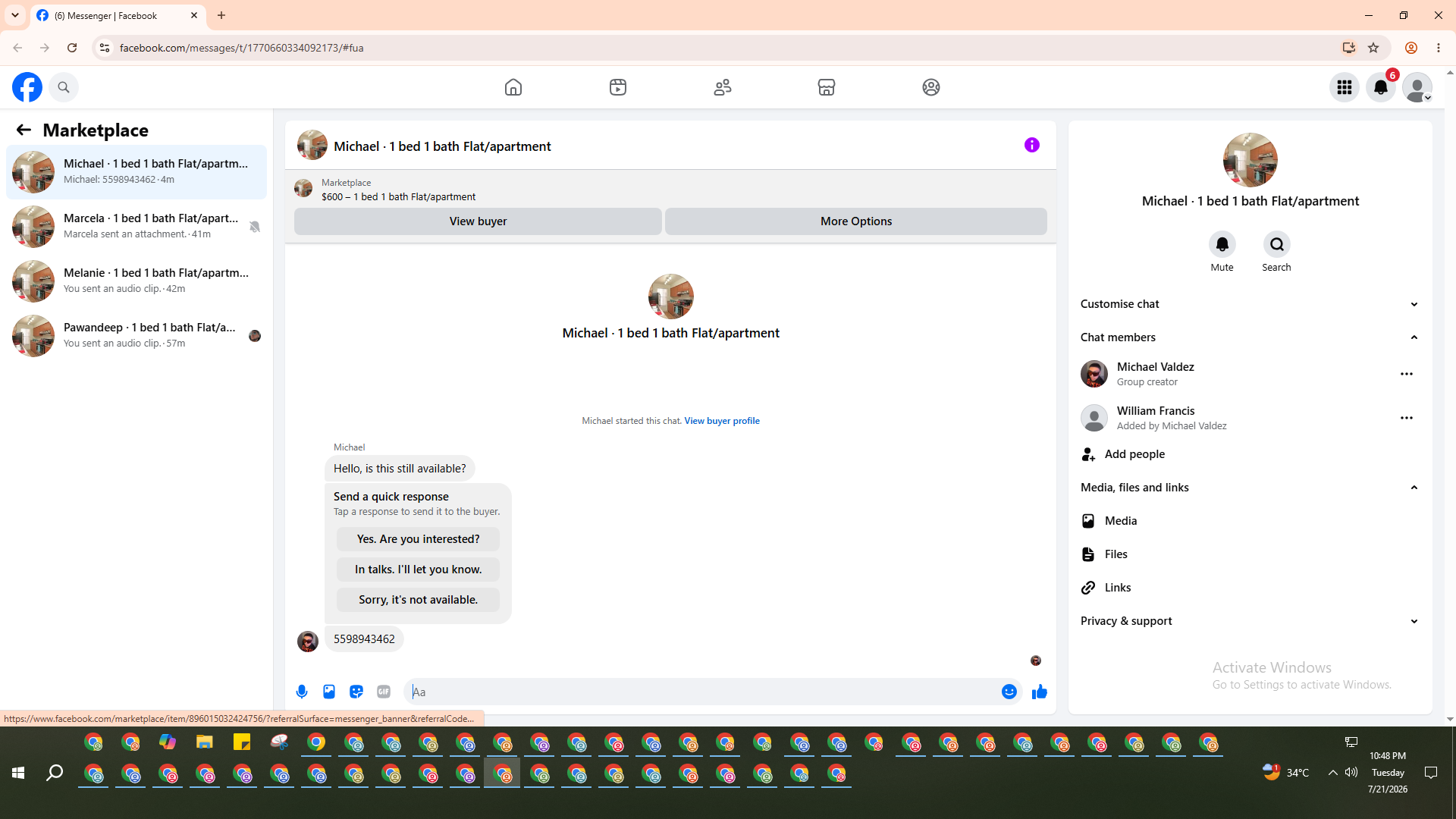The width and height of the screenshot is (1456, 819).
Task: Open Pawandeep's conversation in chat list
Action: [x=136, y=336]
